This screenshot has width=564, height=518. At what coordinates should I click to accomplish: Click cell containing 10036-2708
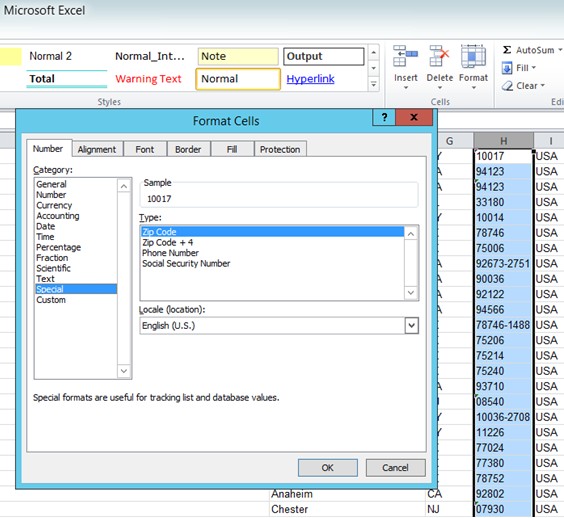pos(503,417)
